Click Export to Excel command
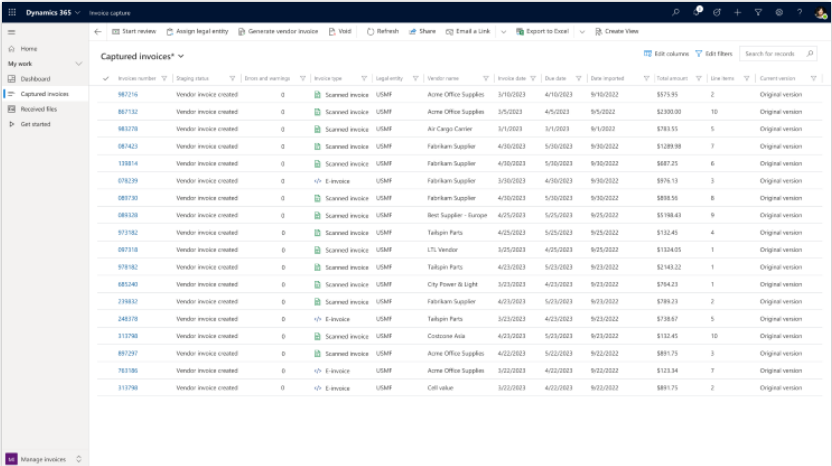This screenshot has height=466, width=832. (x=542, y=31)
